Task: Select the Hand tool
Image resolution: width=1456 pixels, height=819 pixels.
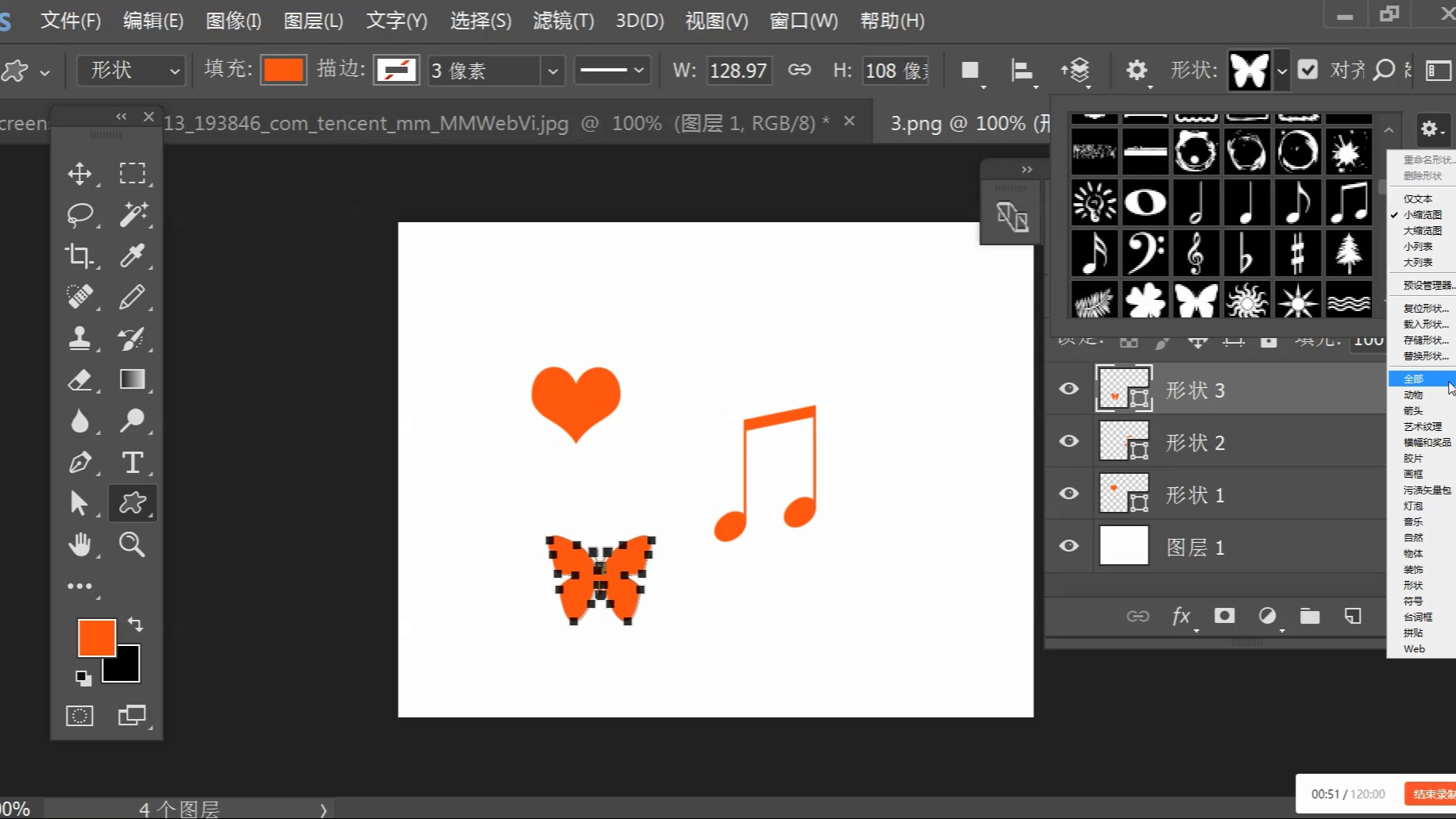Action: click(x=79, y=544)
